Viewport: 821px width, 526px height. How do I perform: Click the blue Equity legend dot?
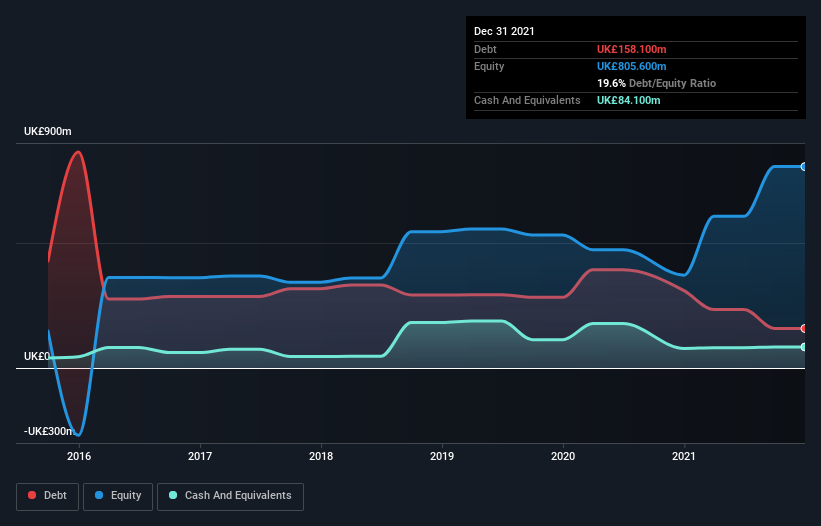[99, 495]
